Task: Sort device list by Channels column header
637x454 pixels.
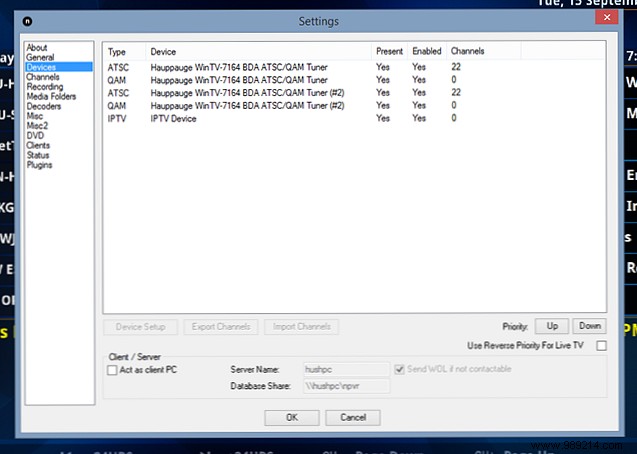Action: click(x=468, y=51)
